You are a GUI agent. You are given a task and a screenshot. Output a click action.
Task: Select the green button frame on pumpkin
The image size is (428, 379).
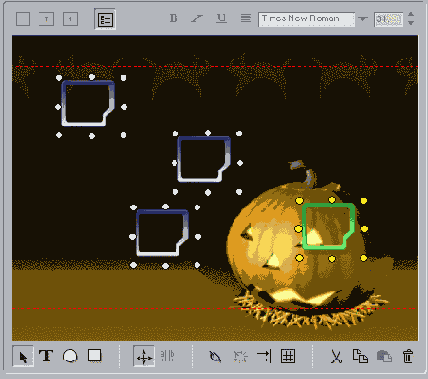click(328, 227)
